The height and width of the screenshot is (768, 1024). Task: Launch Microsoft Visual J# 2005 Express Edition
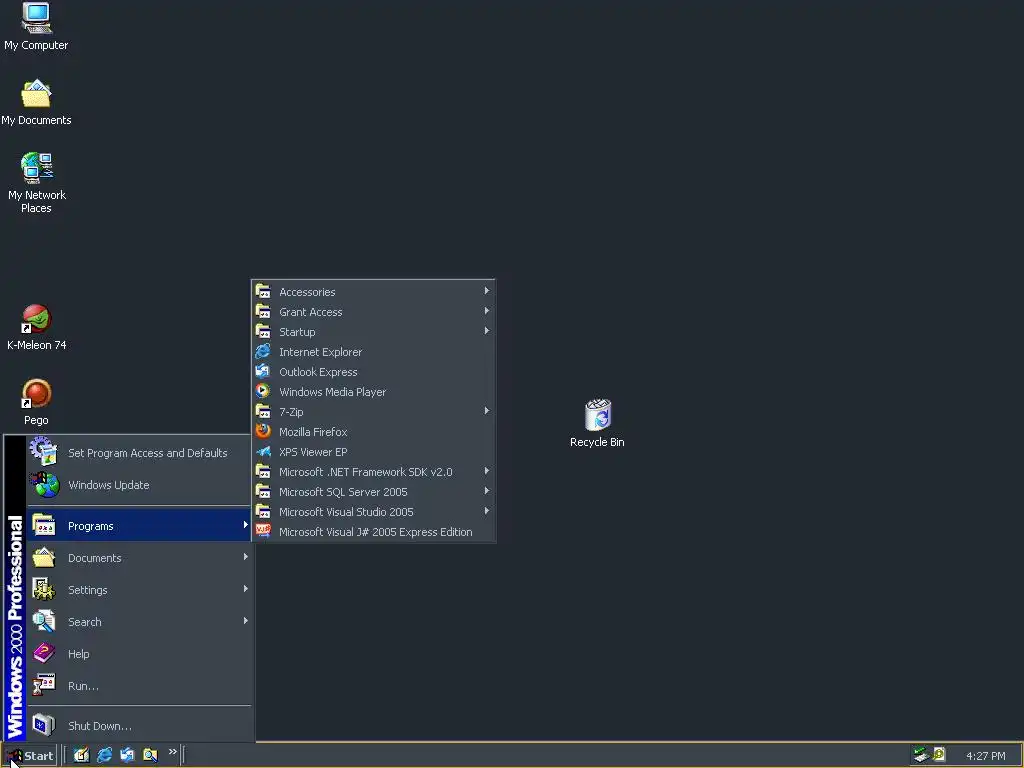pyautogui.click(x=373, y=532)
